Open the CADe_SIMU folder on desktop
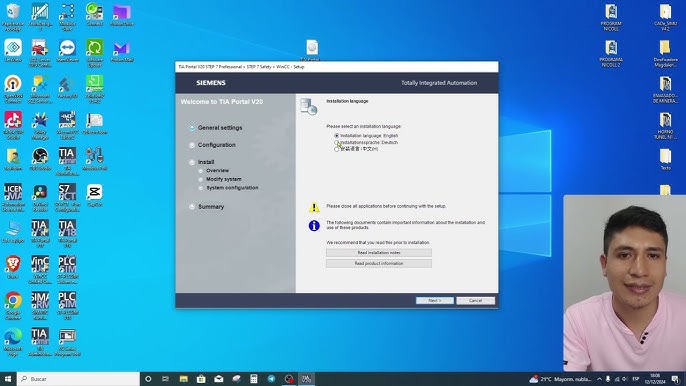Image resolution: width=686 pixels, height=386 pixels. (x=665, y=18)
